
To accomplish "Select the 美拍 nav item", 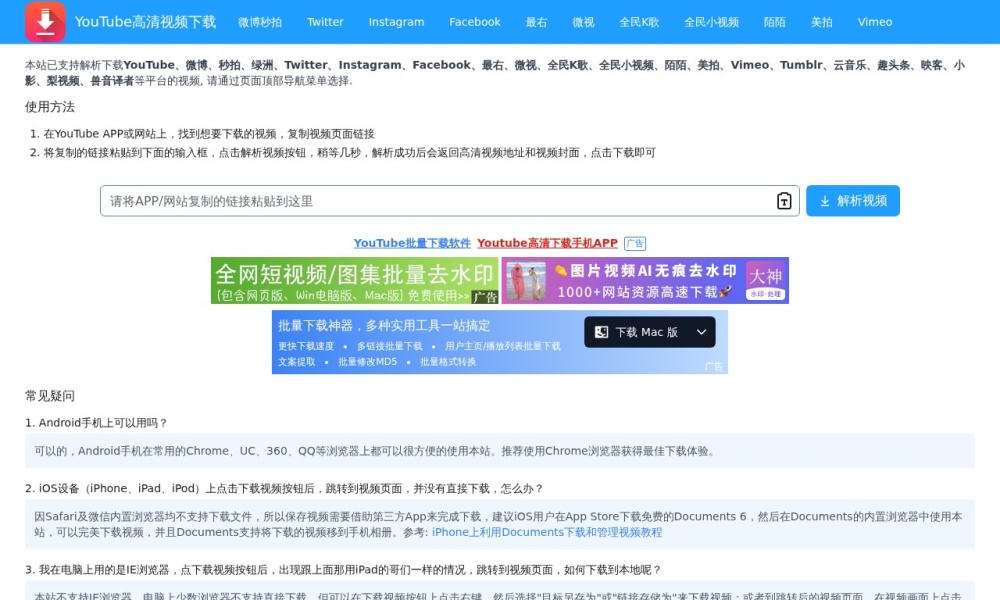I will (x=821, y=22).
